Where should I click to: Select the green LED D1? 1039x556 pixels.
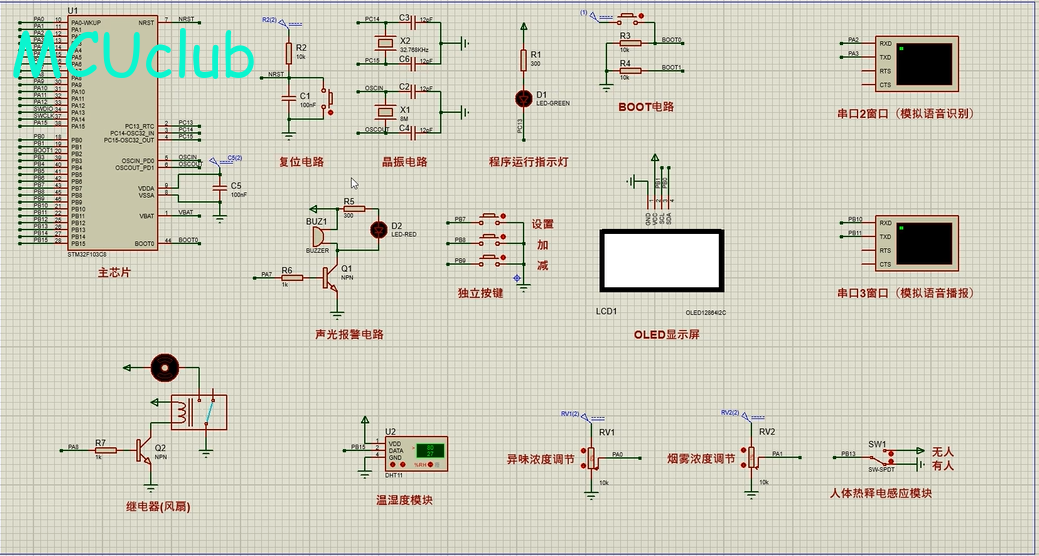pos(523,98)
